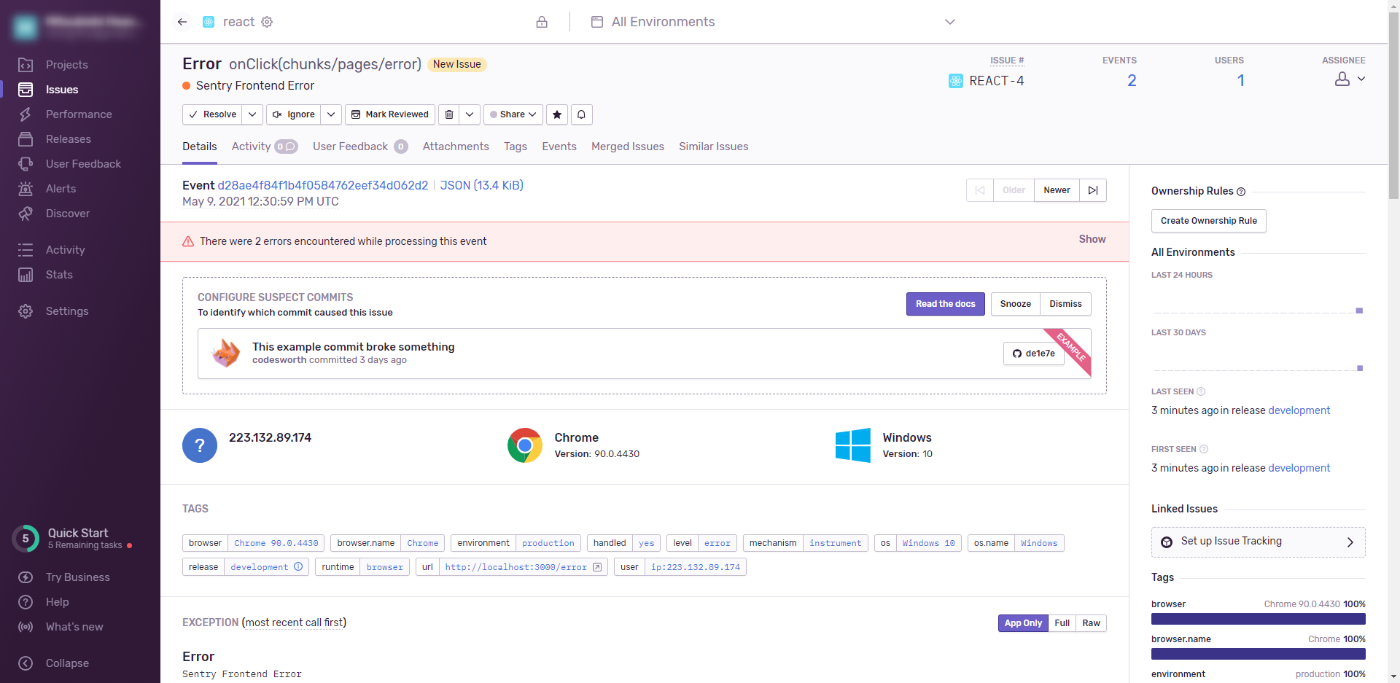
Task: Click browser tag value Chrome 90.0.4430
Action: (276, 543)
